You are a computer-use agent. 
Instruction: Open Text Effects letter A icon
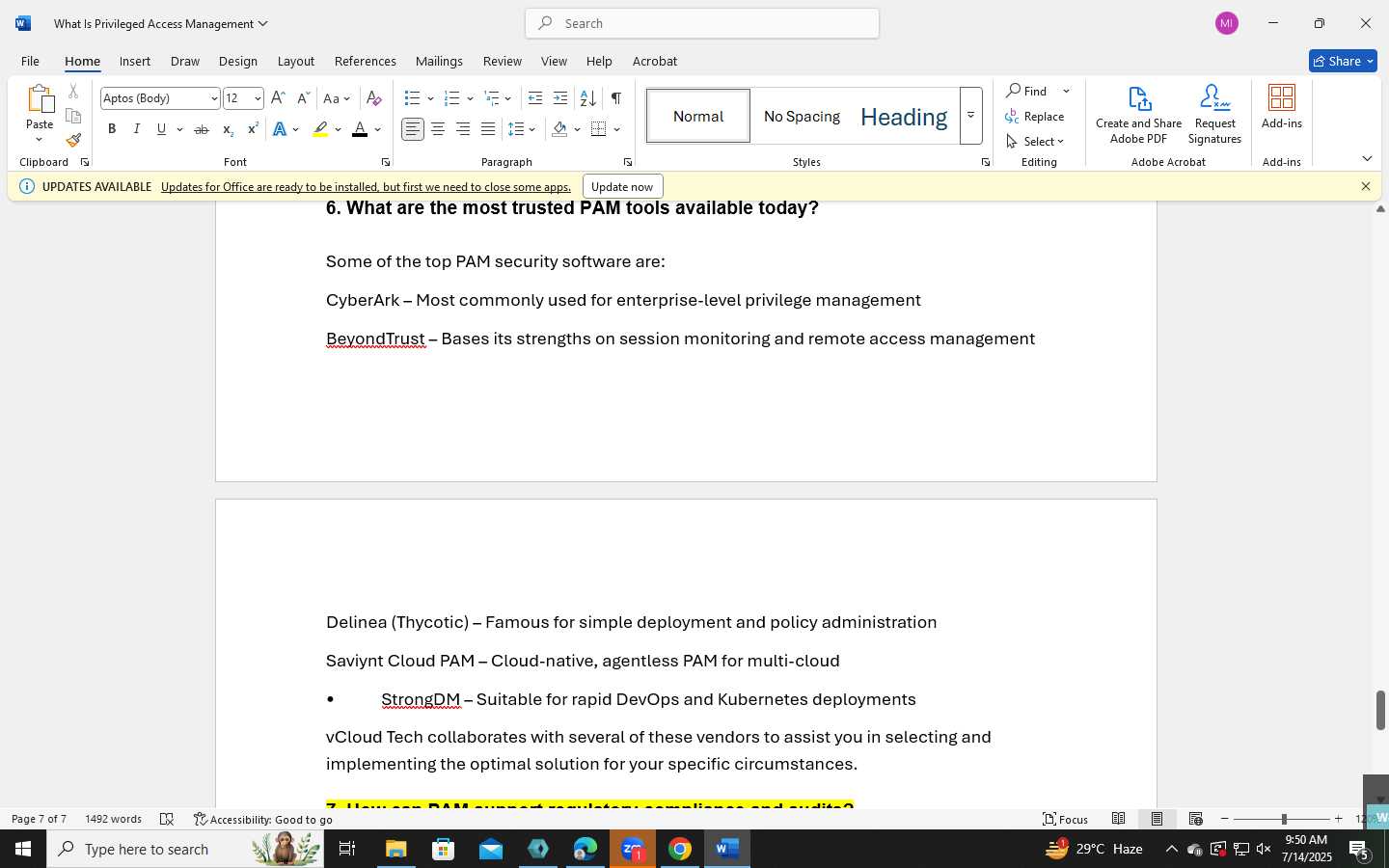coord(280,129)
